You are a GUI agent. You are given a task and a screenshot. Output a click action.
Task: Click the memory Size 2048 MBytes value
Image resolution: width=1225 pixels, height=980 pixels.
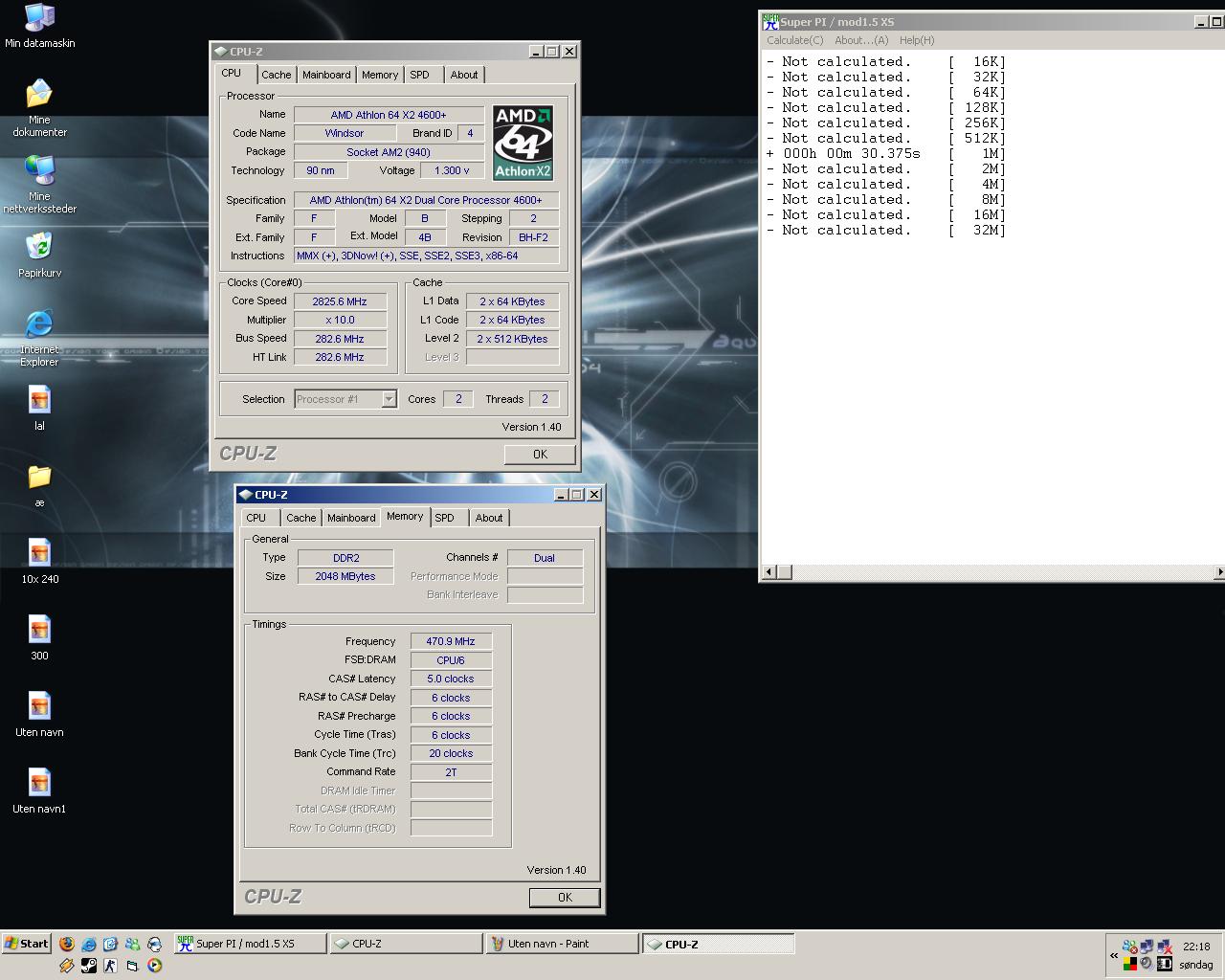tap(345, 576)
